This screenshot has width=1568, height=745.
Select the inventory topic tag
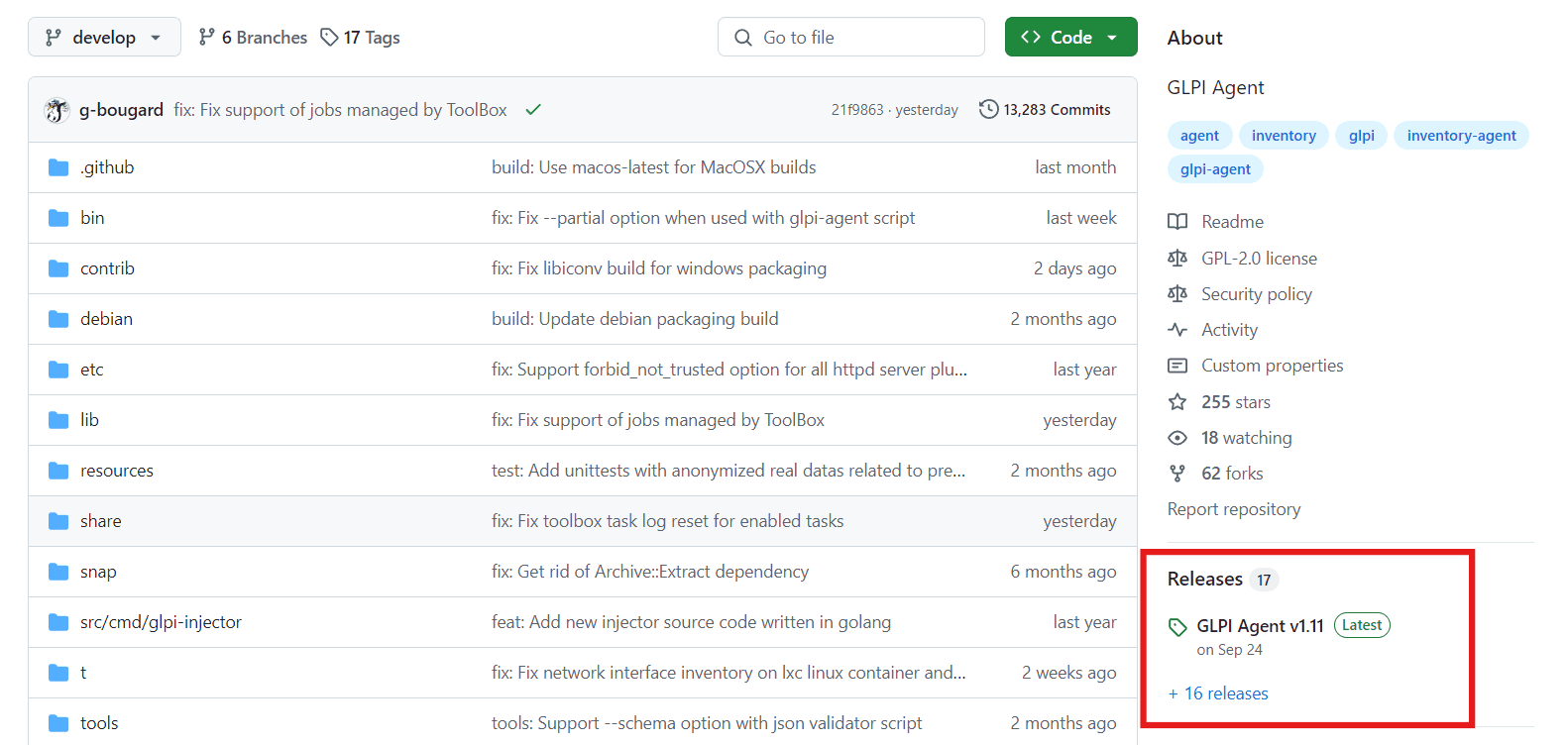tap(1284, 136)
